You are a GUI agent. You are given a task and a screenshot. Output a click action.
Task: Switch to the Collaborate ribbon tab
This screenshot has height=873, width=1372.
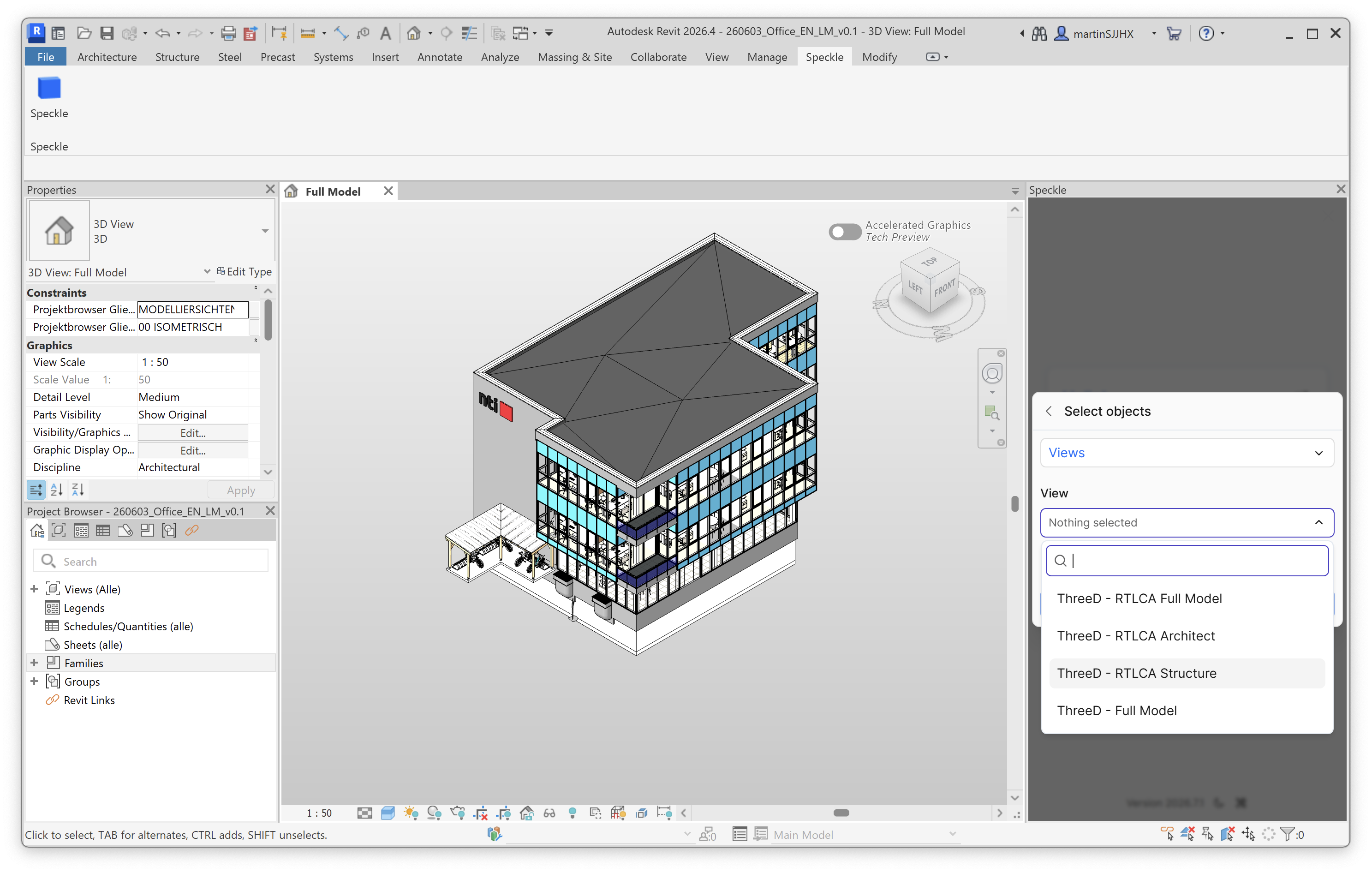coord(658,57)
